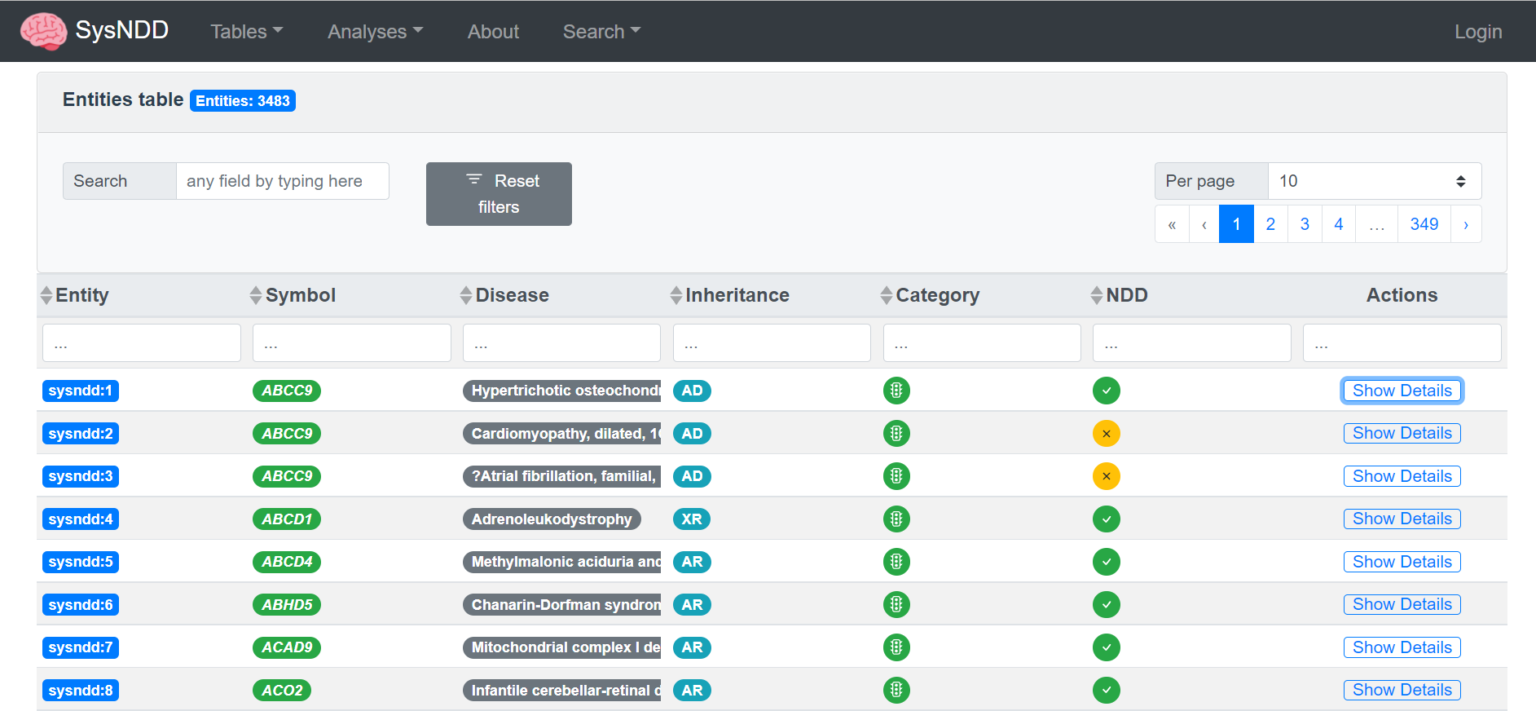Click the SysNDD brain logo icon
The width and height of the screenshot is (1536, 711).
pyautogui.click(x=43, y=31)
